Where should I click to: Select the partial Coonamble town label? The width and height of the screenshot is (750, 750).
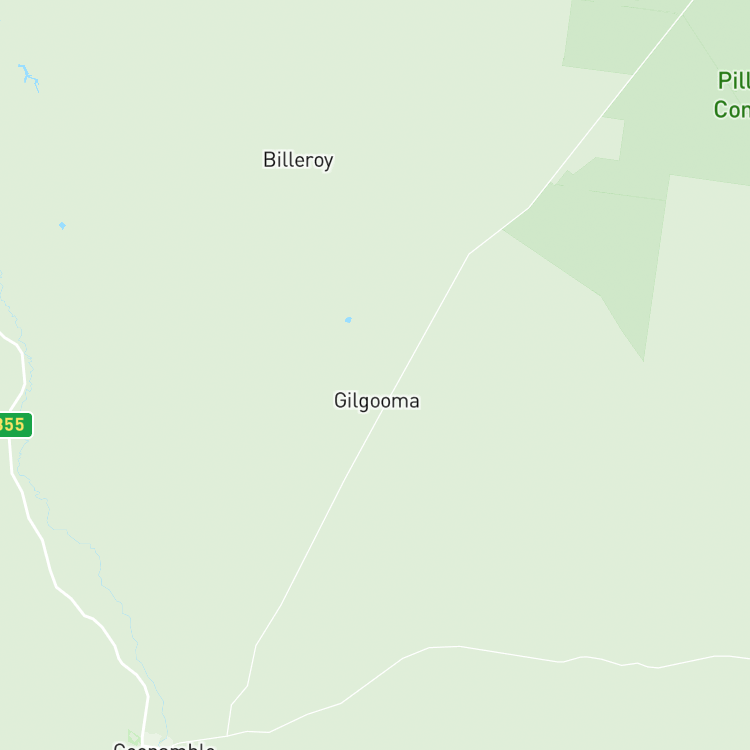click(x=164, y=746)
